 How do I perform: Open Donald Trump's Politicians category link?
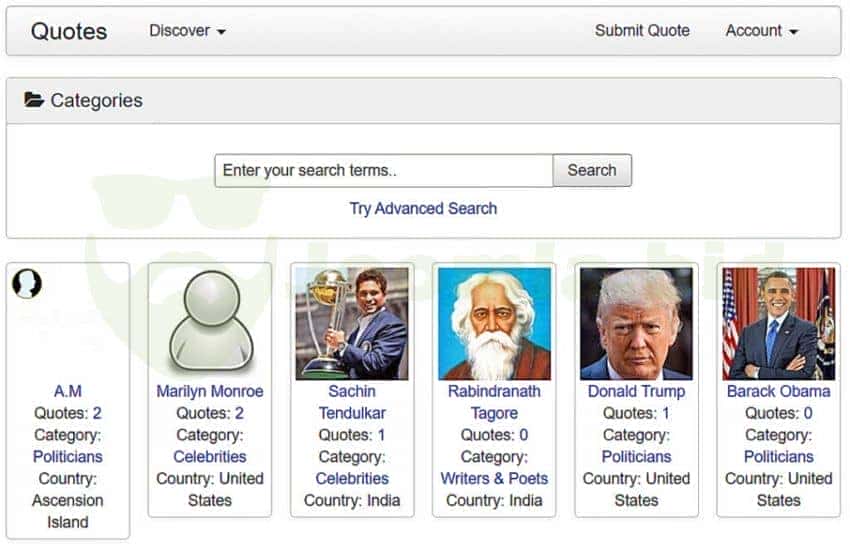coord(636,456)
